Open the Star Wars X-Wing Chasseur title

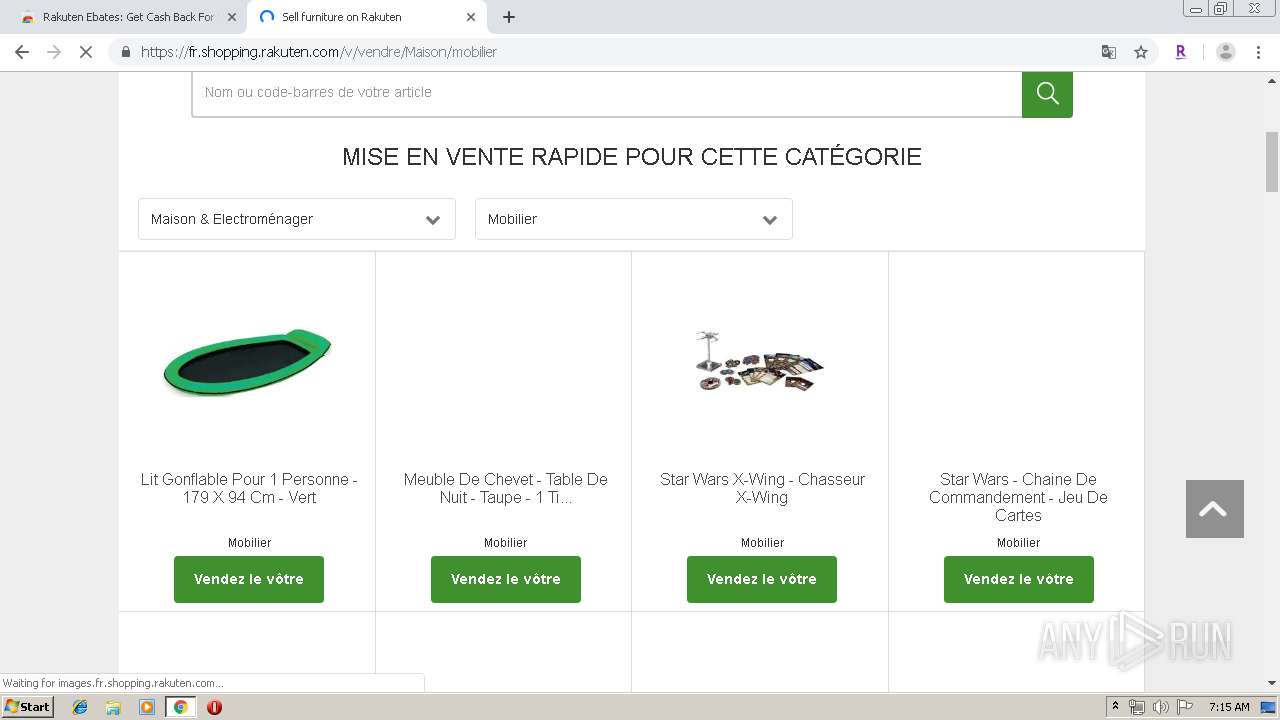point(762,488)
